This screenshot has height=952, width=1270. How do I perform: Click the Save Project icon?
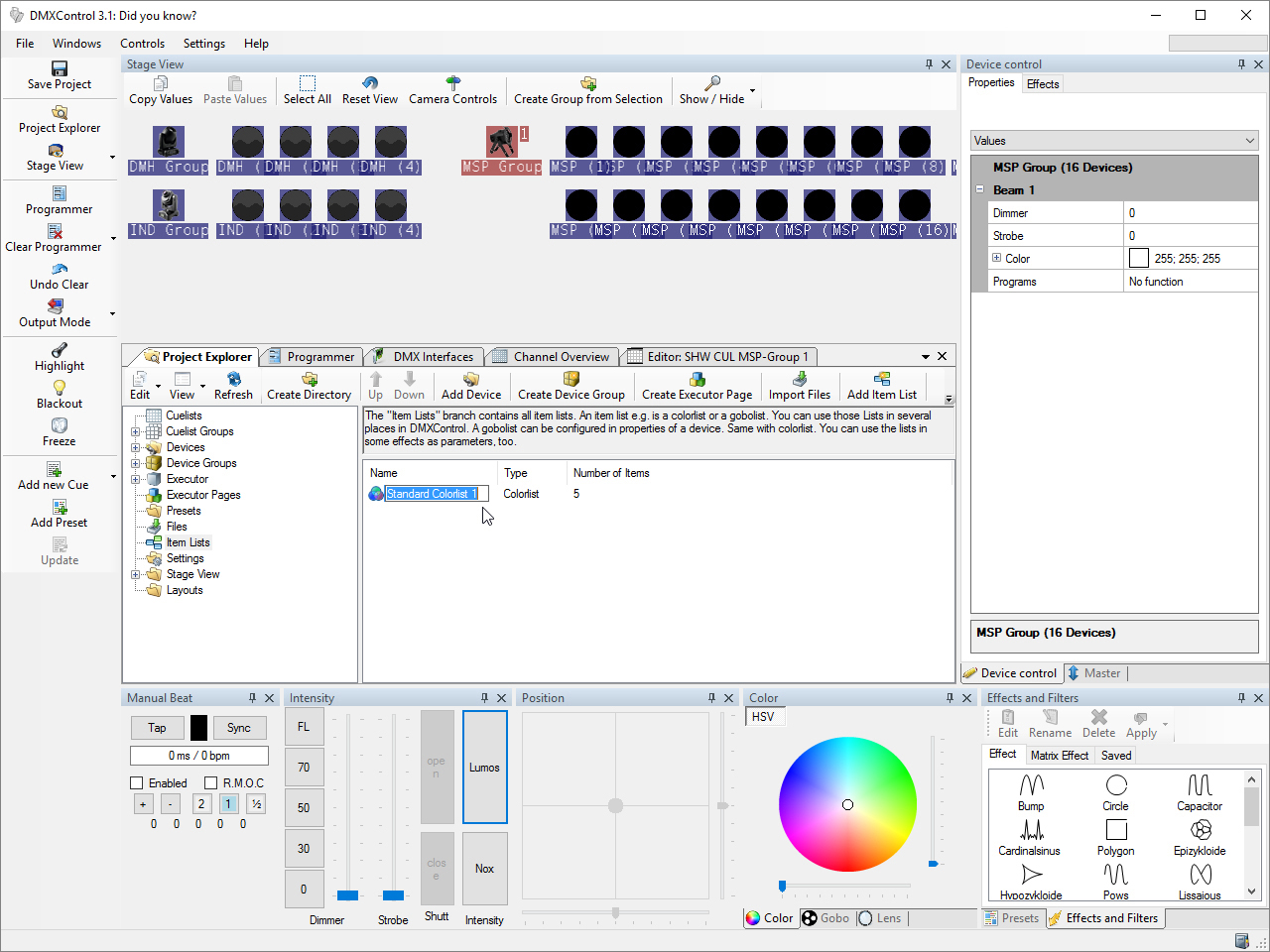click(x=60, y=68)
